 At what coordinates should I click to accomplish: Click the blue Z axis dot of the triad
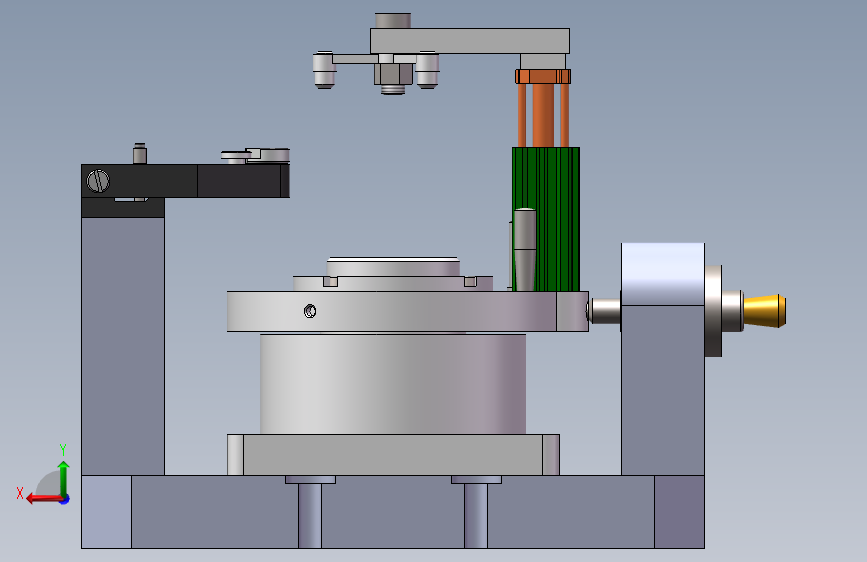point(65,500)
